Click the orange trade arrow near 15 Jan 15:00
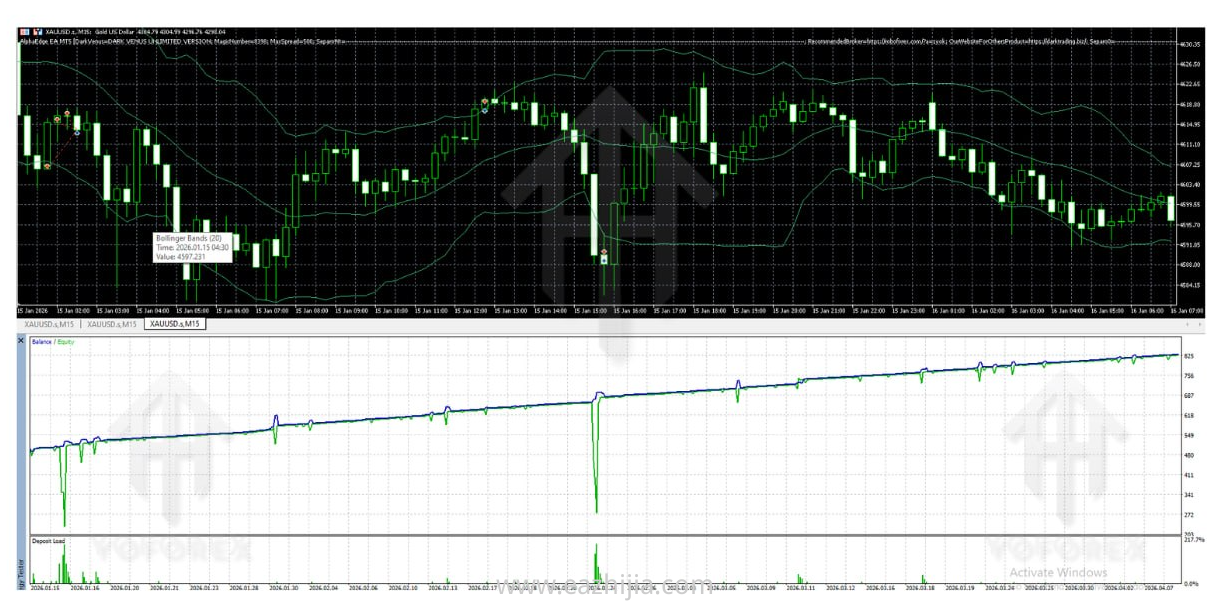Viewport: 1209px width, 606px height. 603,250
